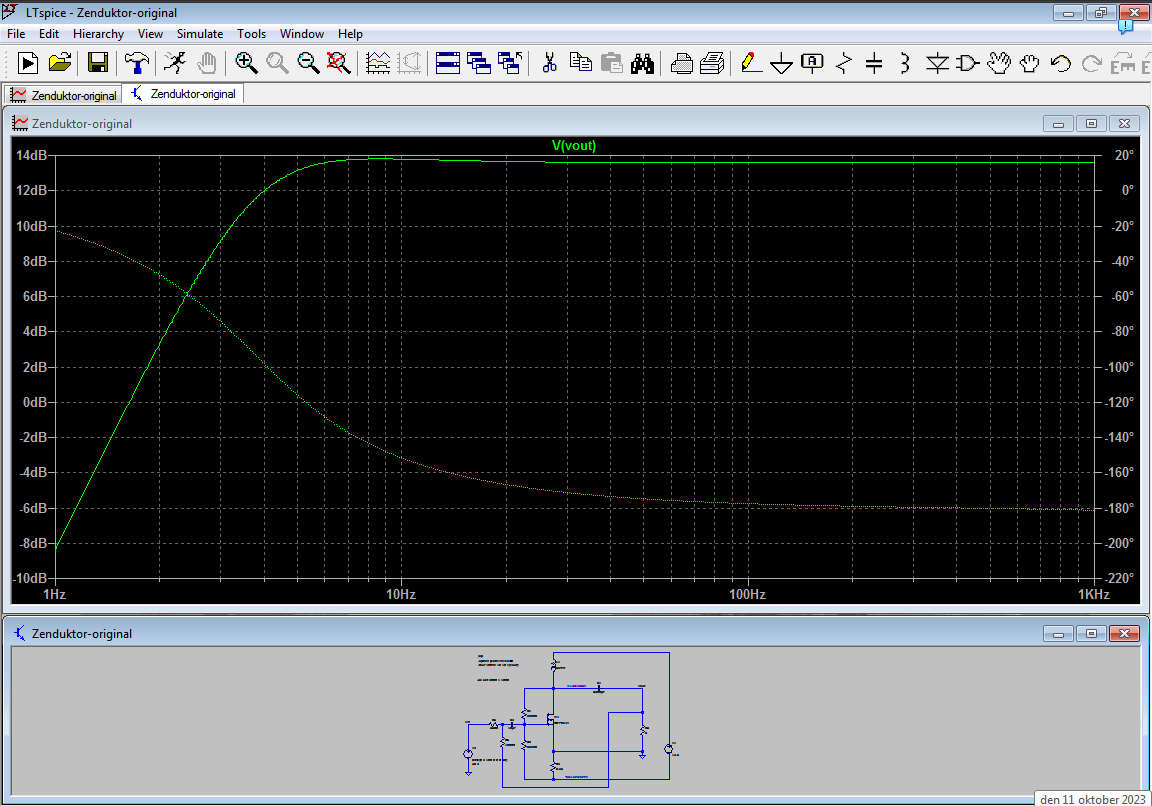Open the Help menu

(x=350, y=34)
